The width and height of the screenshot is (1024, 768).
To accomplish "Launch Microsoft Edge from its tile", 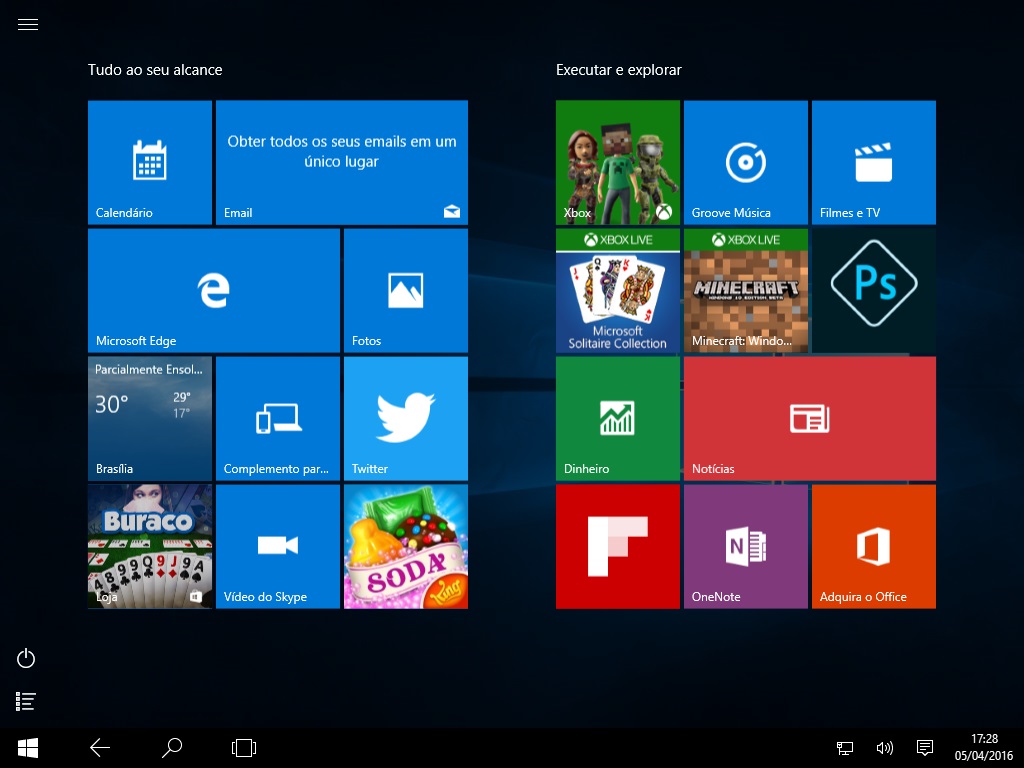I will pyautogui.click(x=213, y=290).
